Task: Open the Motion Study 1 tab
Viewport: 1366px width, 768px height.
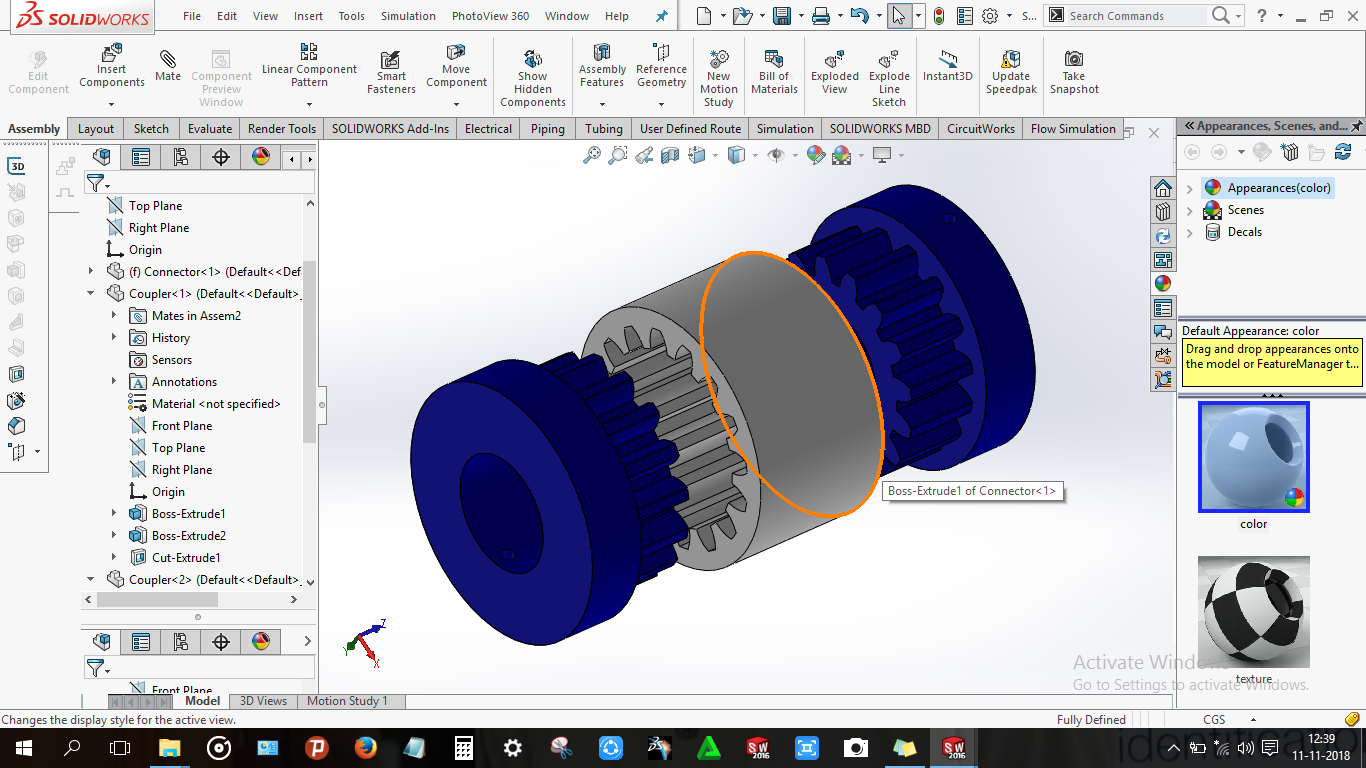Action: pos(347,701)
